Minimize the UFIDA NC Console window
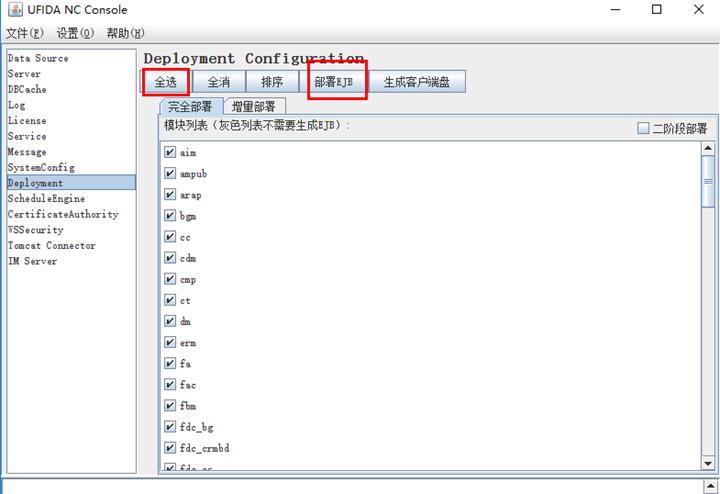This screenshot has height=494, width=720. coord(615,9)
